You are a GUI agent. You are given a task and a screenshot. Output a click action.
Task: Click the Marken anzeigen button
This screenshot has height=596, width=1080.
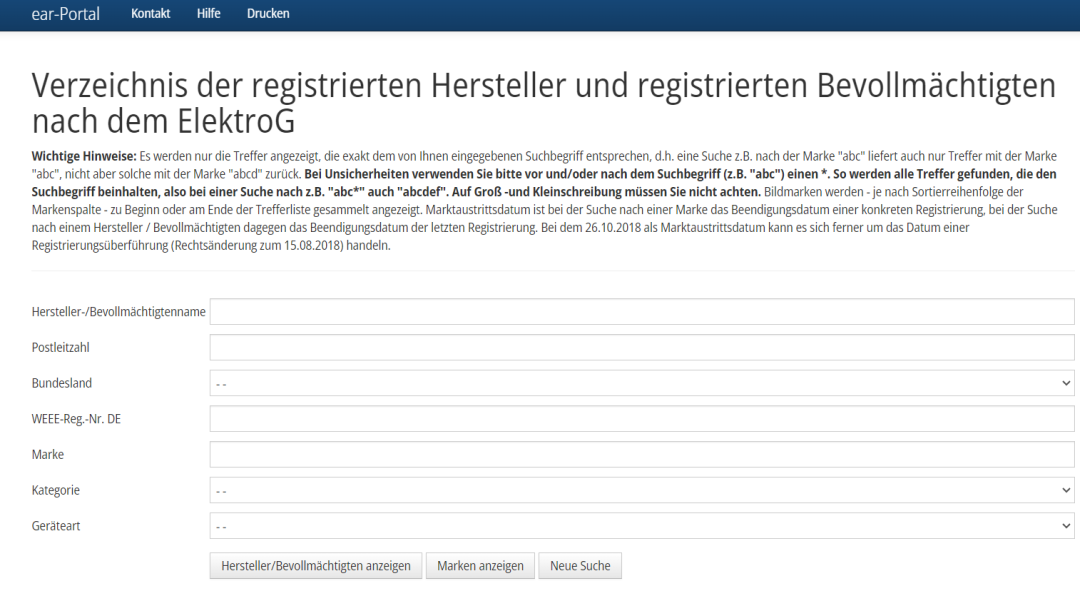(480, 566)
